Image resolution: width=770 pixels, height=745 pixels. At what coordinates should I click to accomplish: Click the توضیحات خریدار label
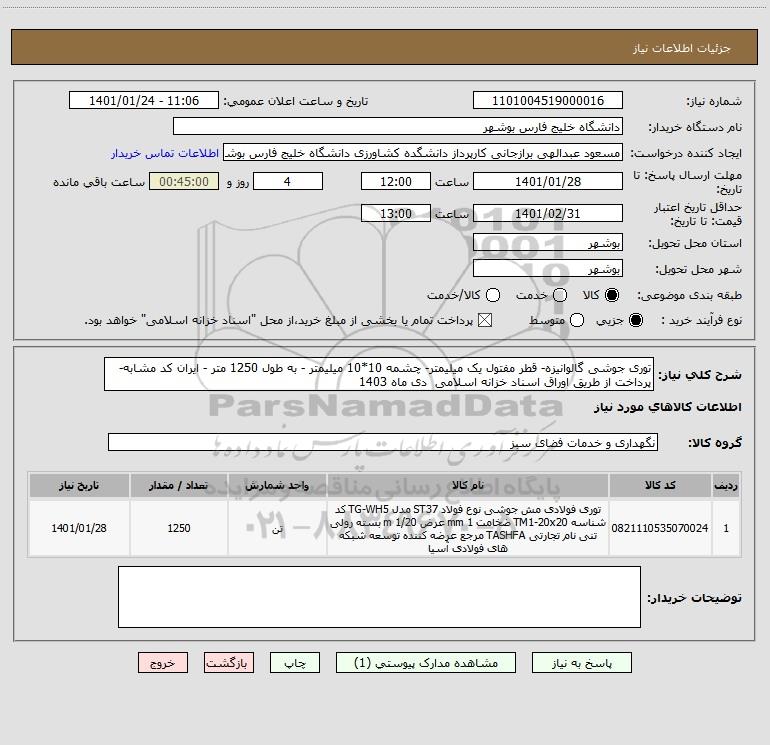[694, 598]
